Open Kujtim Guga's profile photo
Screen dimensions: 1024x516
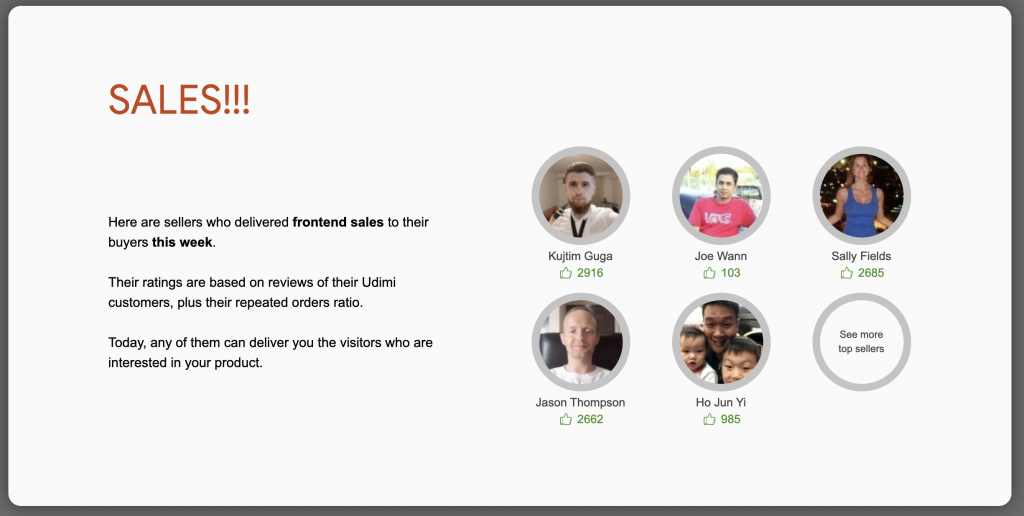pos(581,195)
